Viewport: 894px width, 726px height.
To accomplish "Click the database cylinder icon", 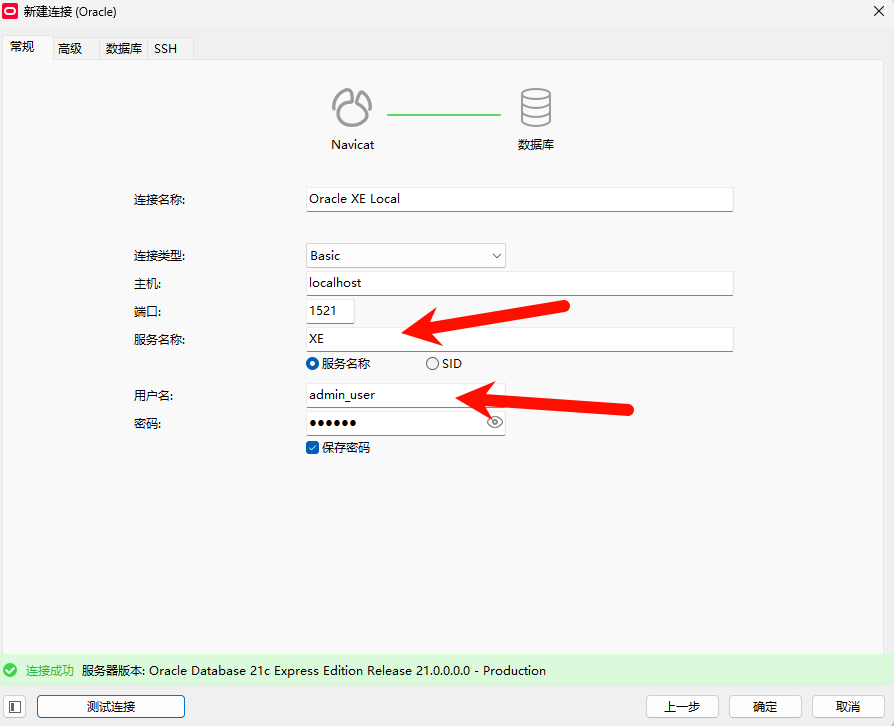I will tap(535, 107).
